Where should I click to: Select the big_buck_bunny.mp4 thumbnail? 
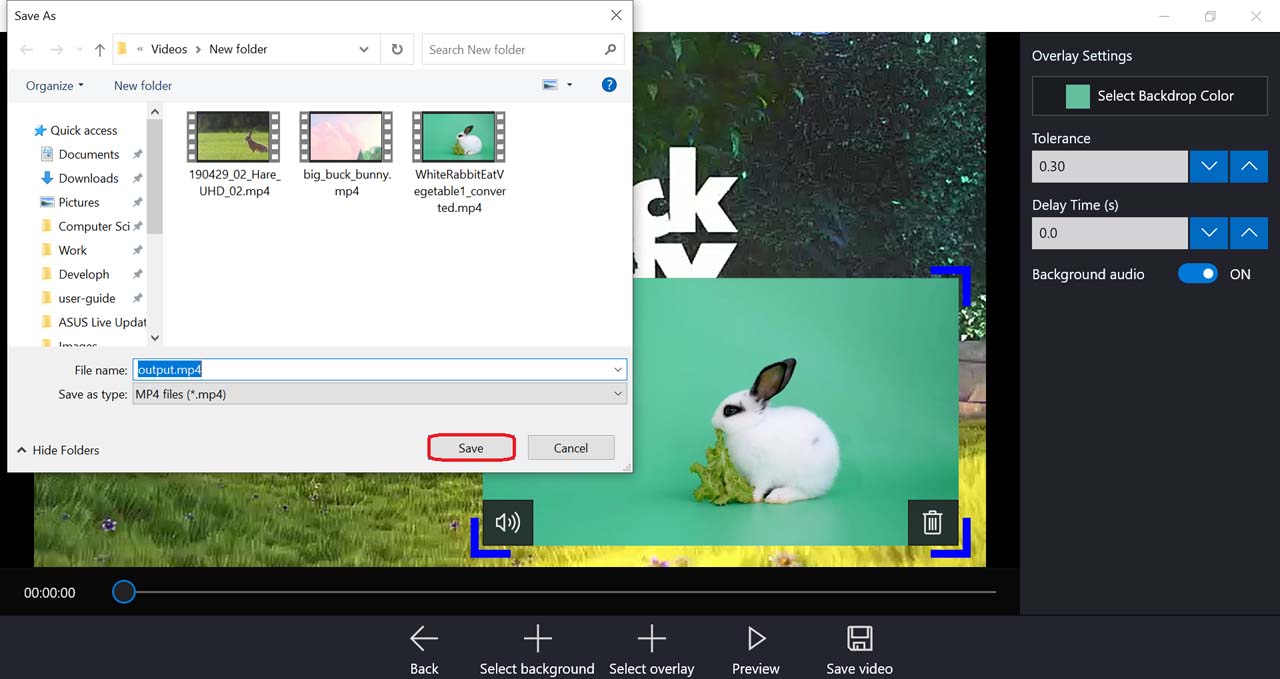347,138
